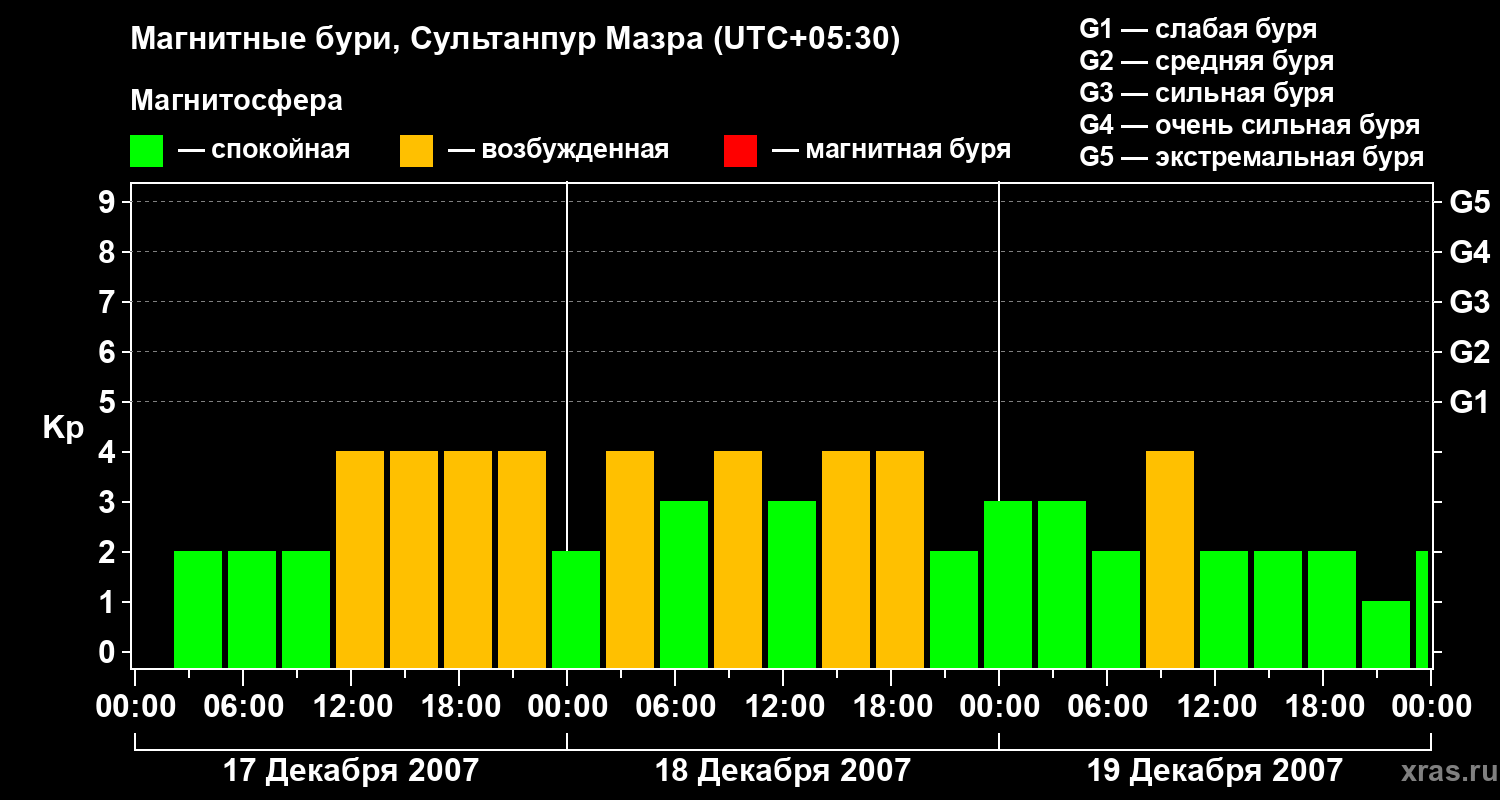The width and height of the screenshot is (1500, 800).
Task: Click the 'G5' label on the right axis
Action: point(1470,202)
